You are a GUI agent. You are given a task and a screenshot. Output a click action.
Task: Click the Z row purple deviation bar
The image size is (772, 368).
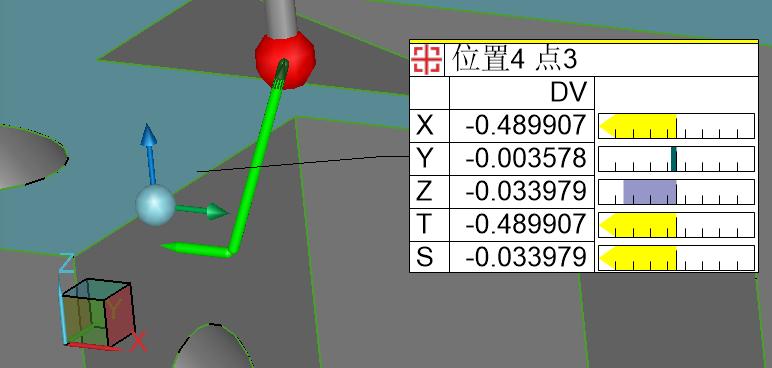coord(650,192)
